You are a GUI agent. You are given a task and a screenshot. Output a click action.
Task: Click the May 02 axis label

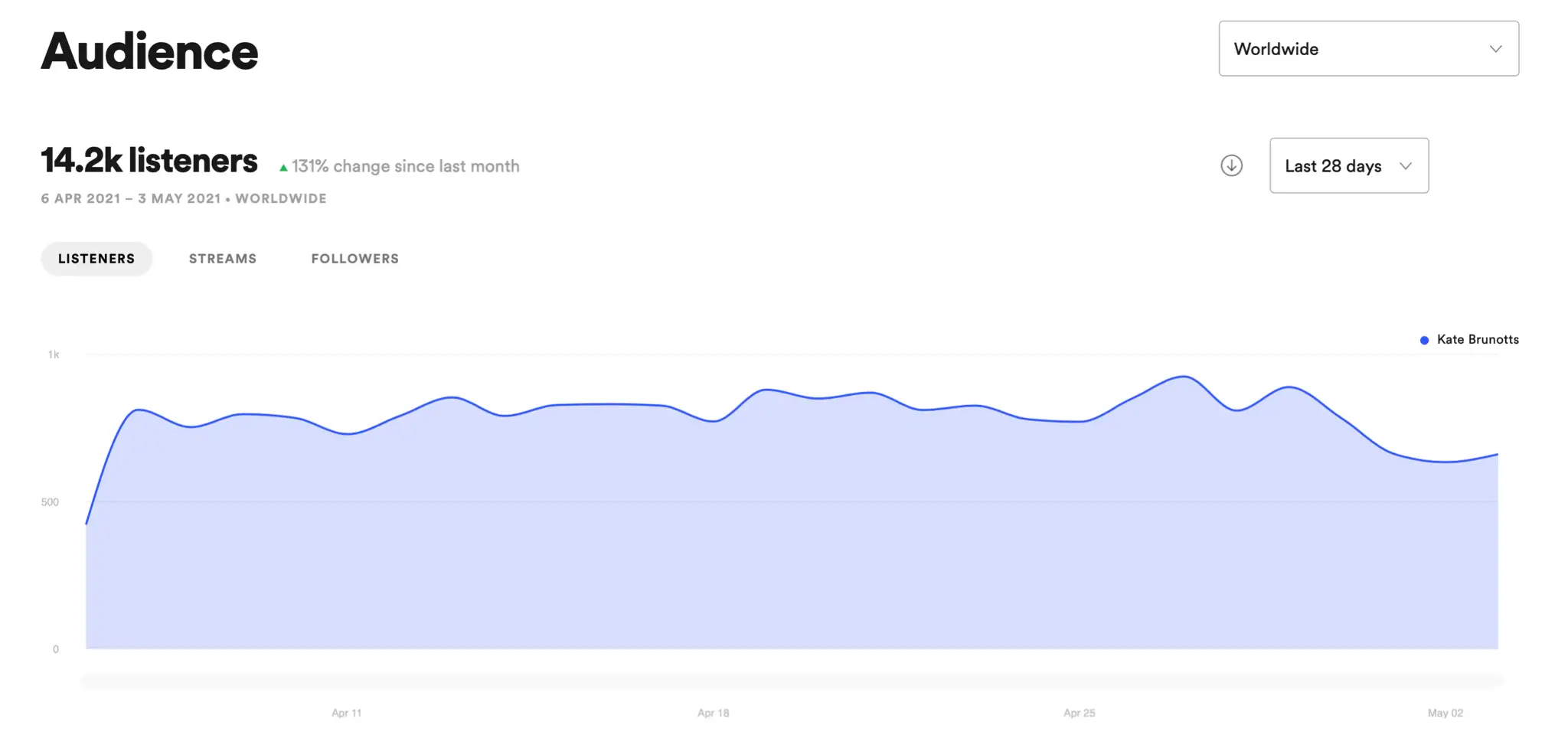point(1445,713)
